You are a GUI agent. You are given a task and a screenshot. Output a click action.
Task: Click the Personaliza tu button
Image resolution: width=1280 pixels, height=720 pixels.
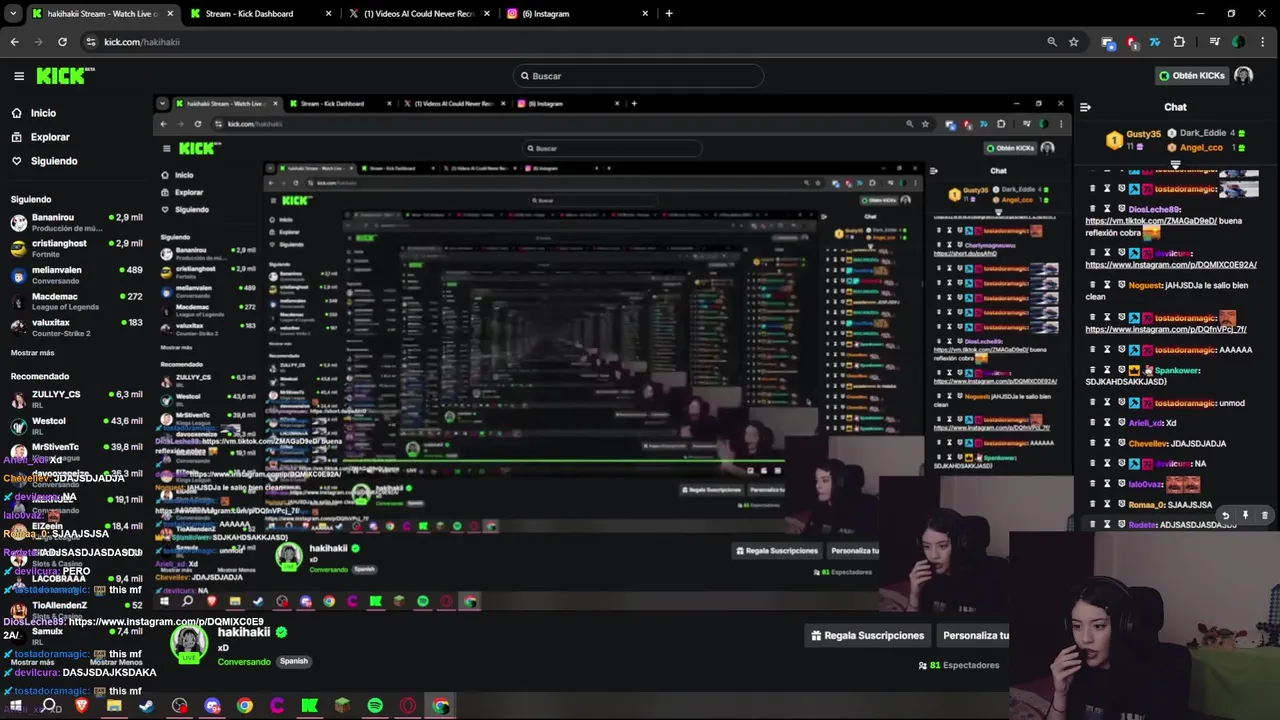(973, 635)
